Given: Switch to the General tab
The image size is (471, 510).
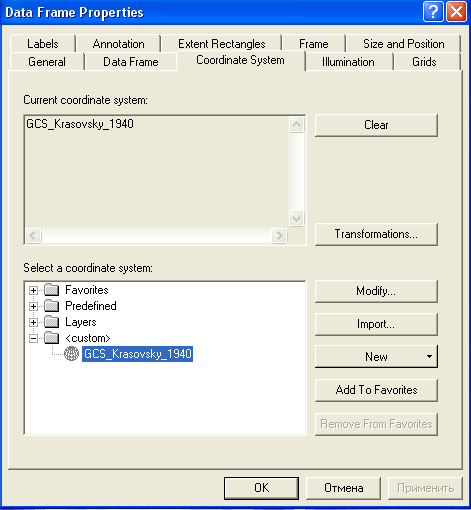Looking at the screenshot, I should pos(47,62).
